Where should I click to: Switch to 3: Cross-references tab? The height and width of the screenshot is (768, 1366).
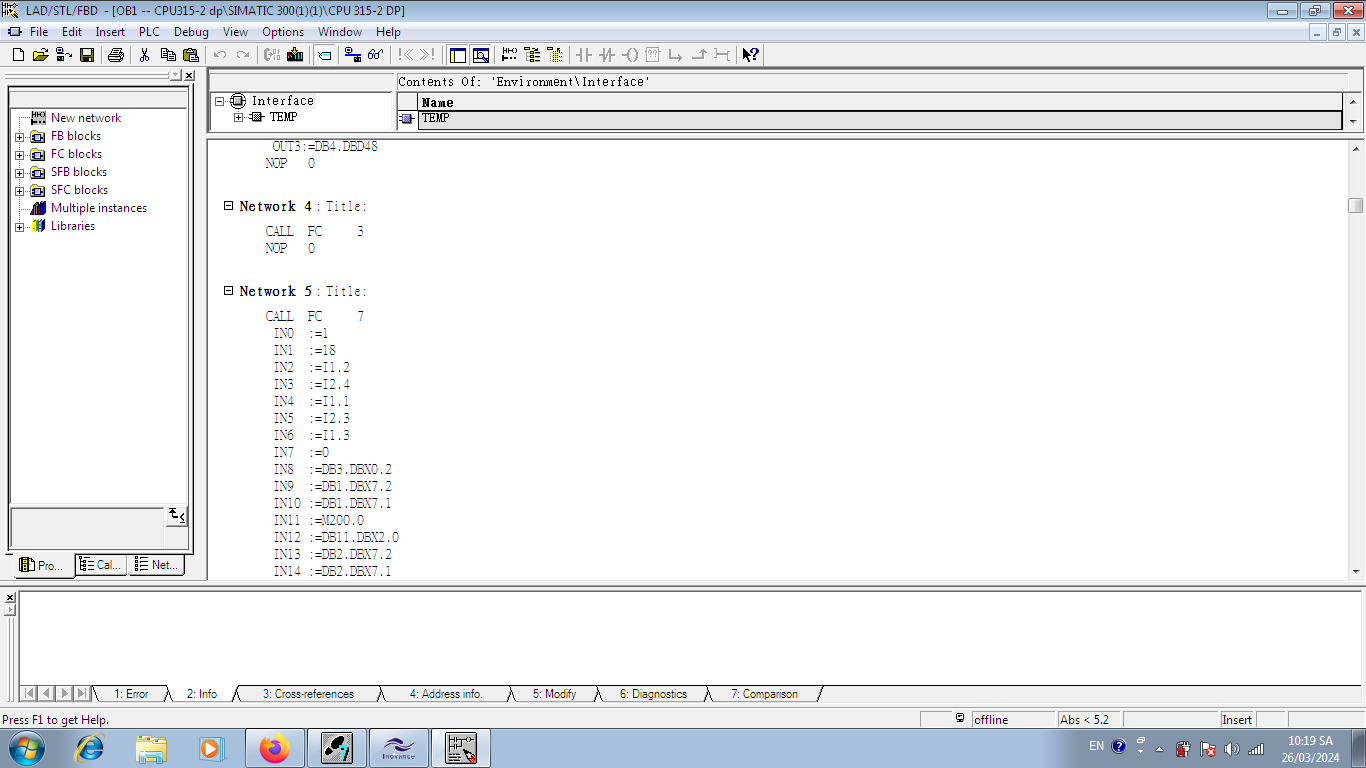pos(308,694)
